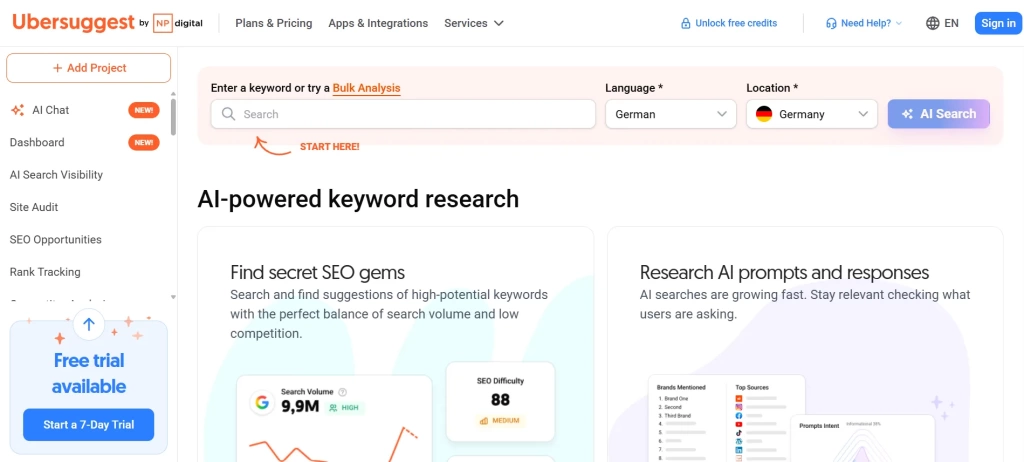
Task: Open the Services menu
Action: click(x=474, y=24)
